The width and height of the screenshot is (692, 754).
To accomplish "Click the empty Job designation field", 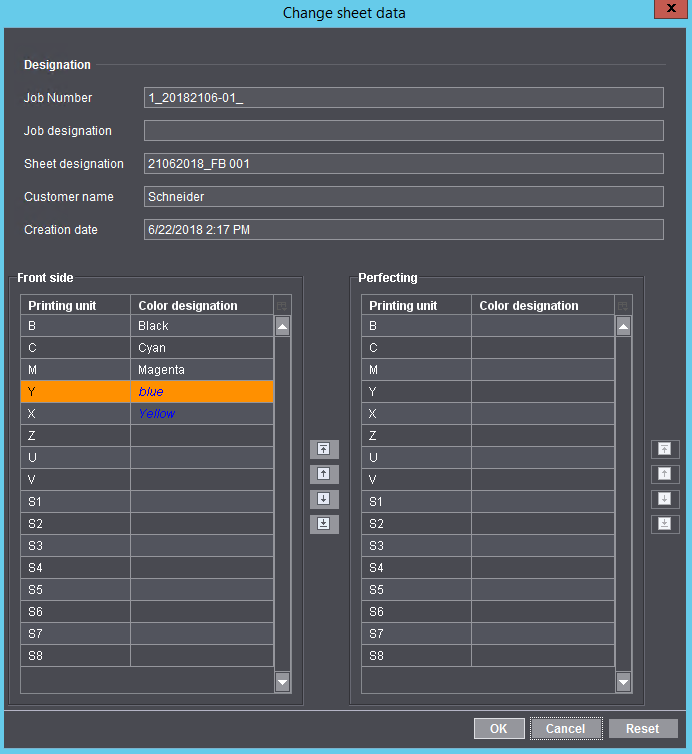I will pyautogui.click(x=403, y=131).
